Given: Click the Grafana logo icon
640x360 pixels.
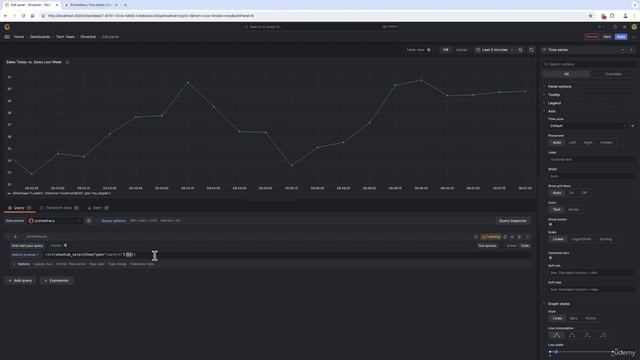Looking at the screenshot, I should [x=7, y=27].
